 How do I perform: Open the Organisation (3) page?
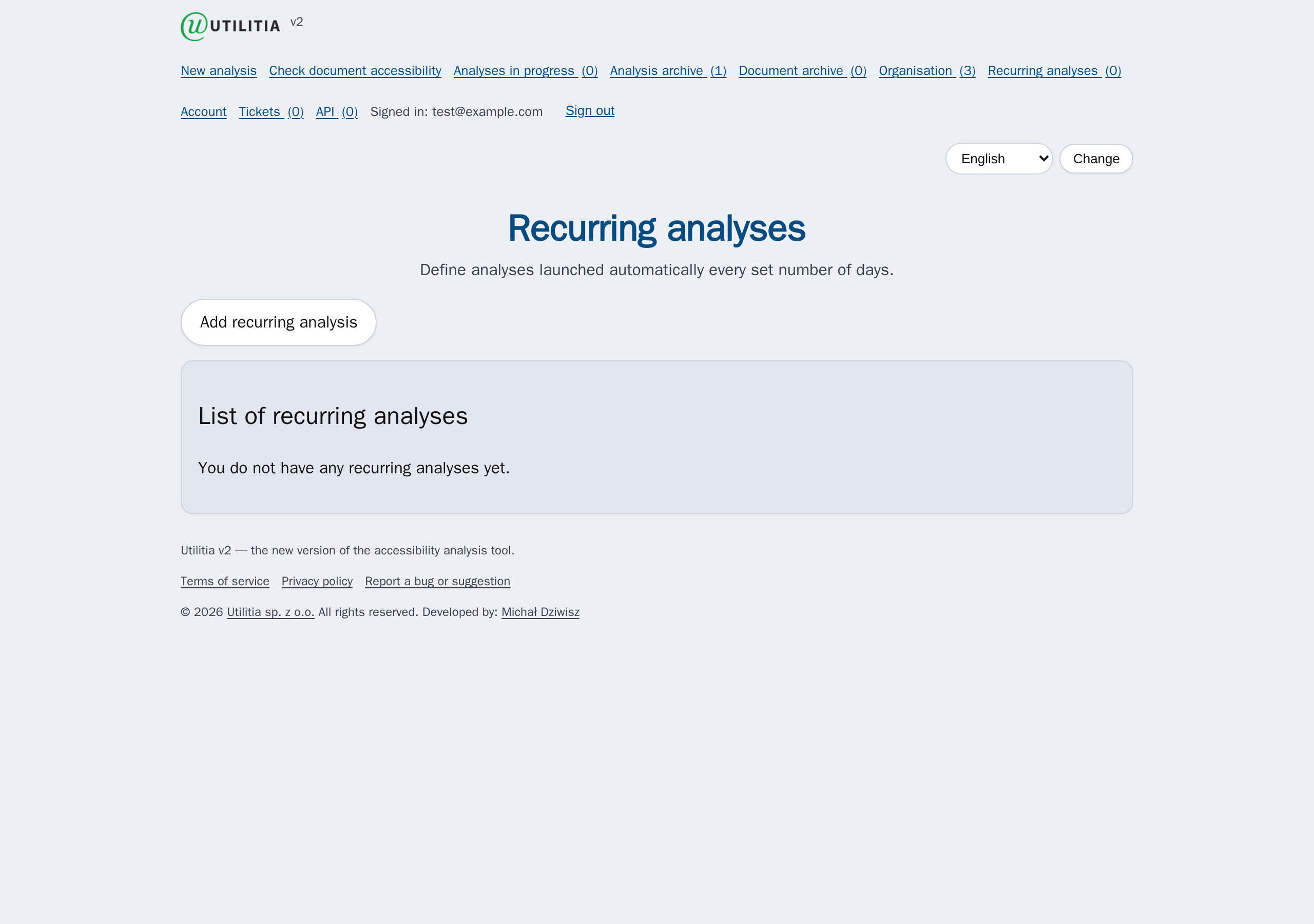point(927,70)
